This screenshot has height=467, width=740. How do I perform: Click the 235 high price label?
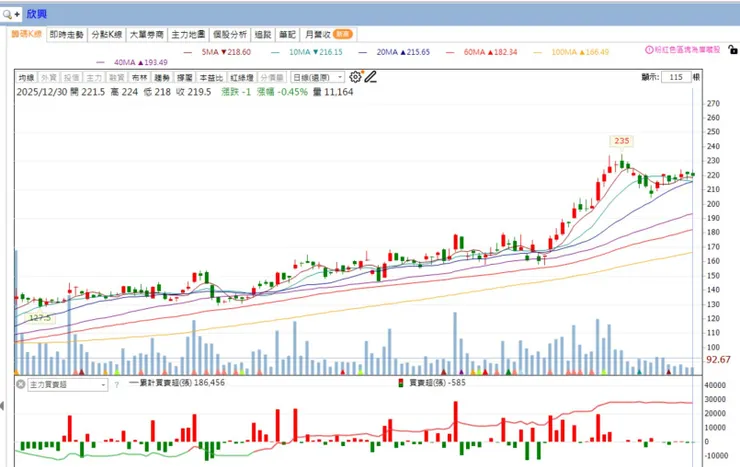(x=622, y=141)
